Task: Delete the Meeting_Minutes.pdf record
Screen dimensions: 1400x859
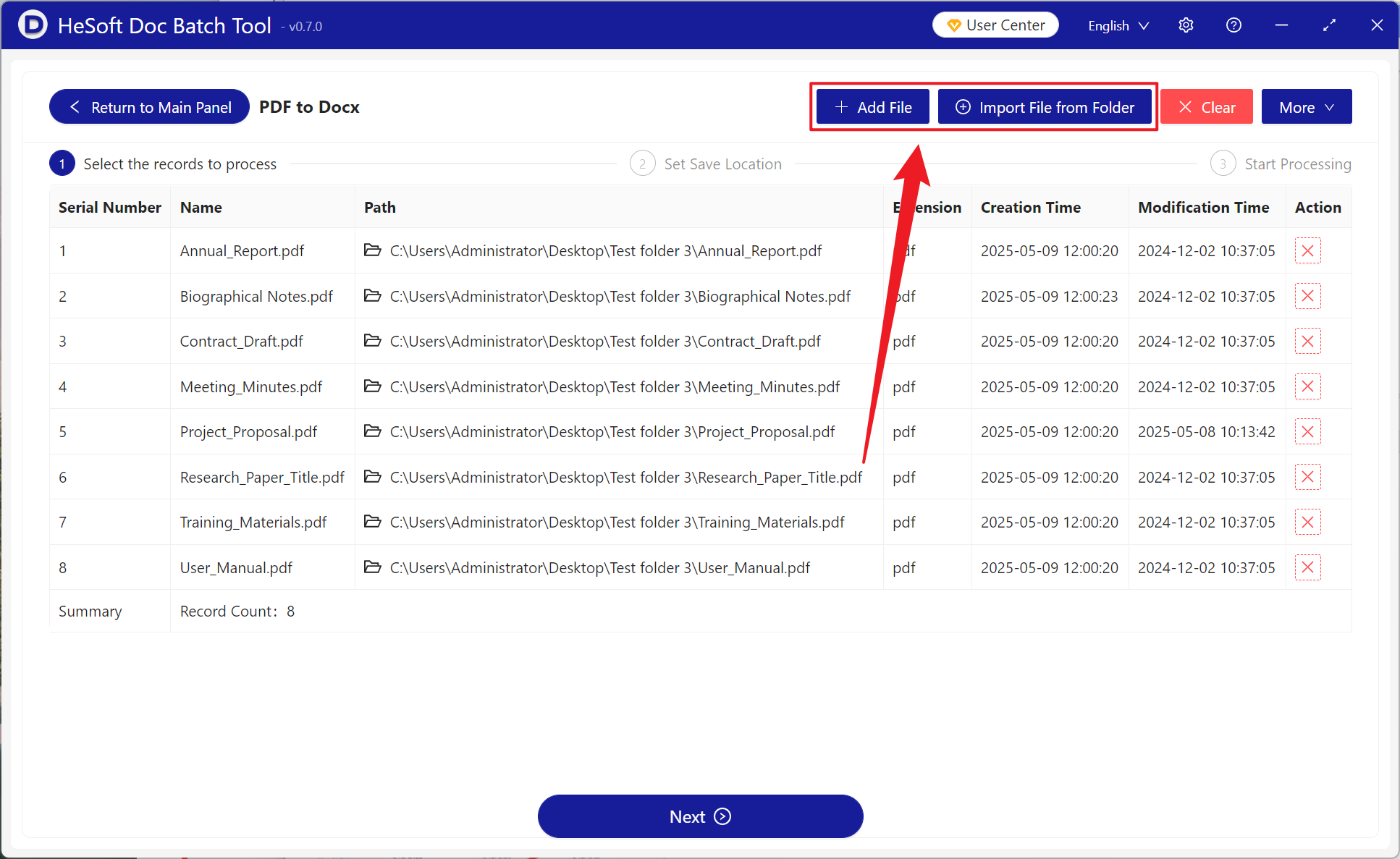Action: point(1307,386)
